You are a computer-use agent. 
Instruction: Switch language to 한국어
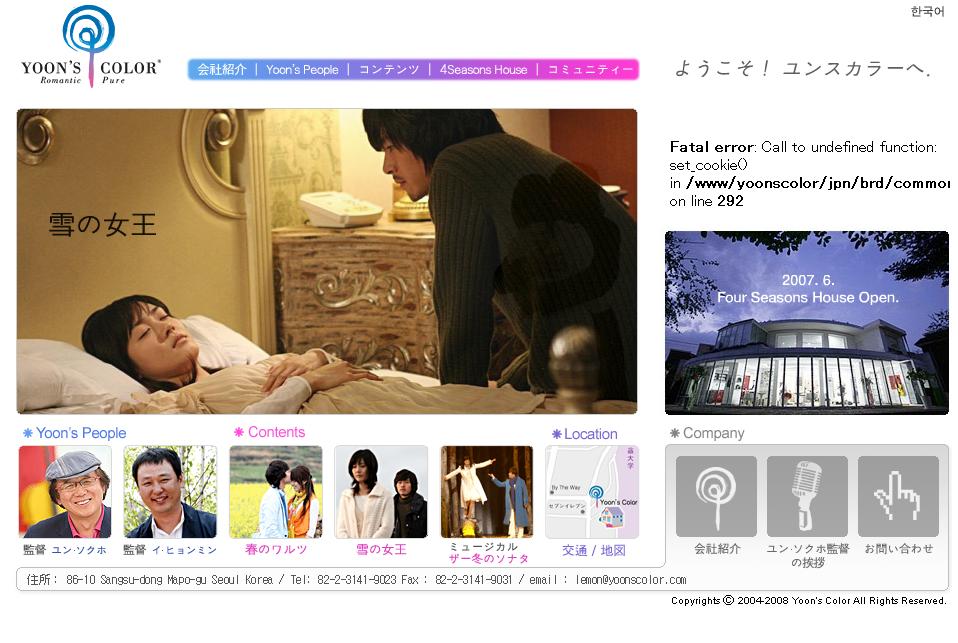point(927,12)
